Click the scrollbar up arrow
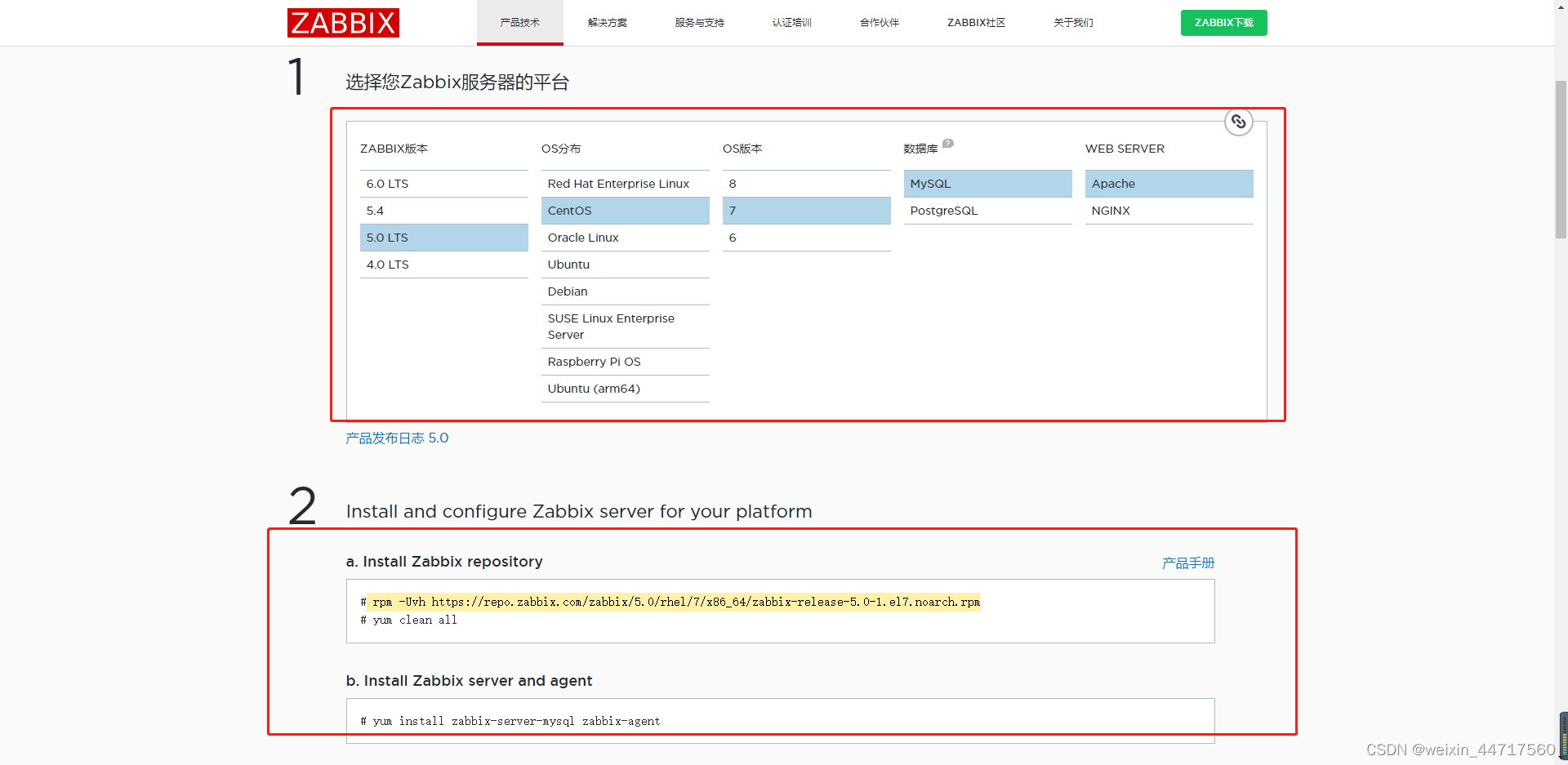This screenshot has height=765, width=1568. tap(1561, 7)
